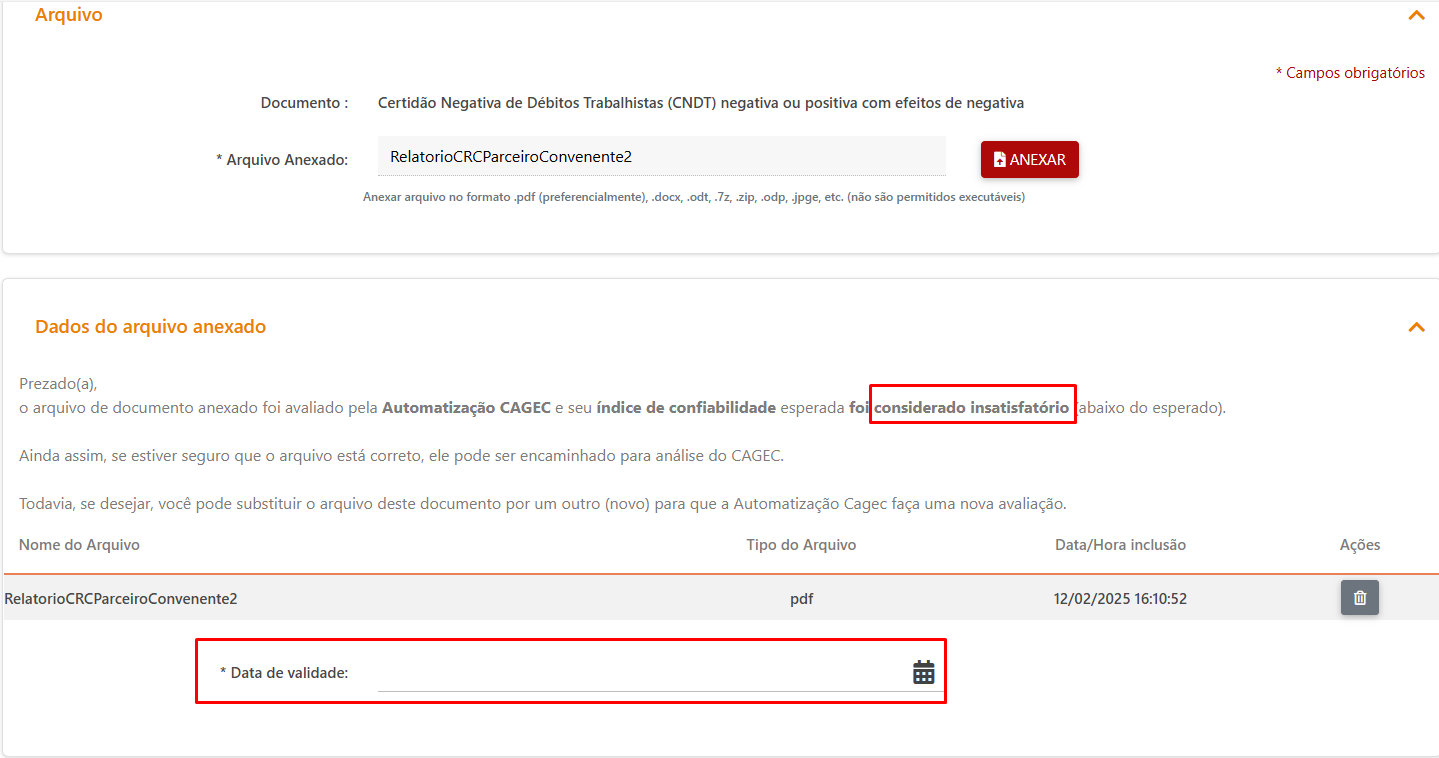Image resolution: width=1439 pixels, height=758 pixels.
Task: Click the Arquivo section title
Action: click(x=68, y=16)
